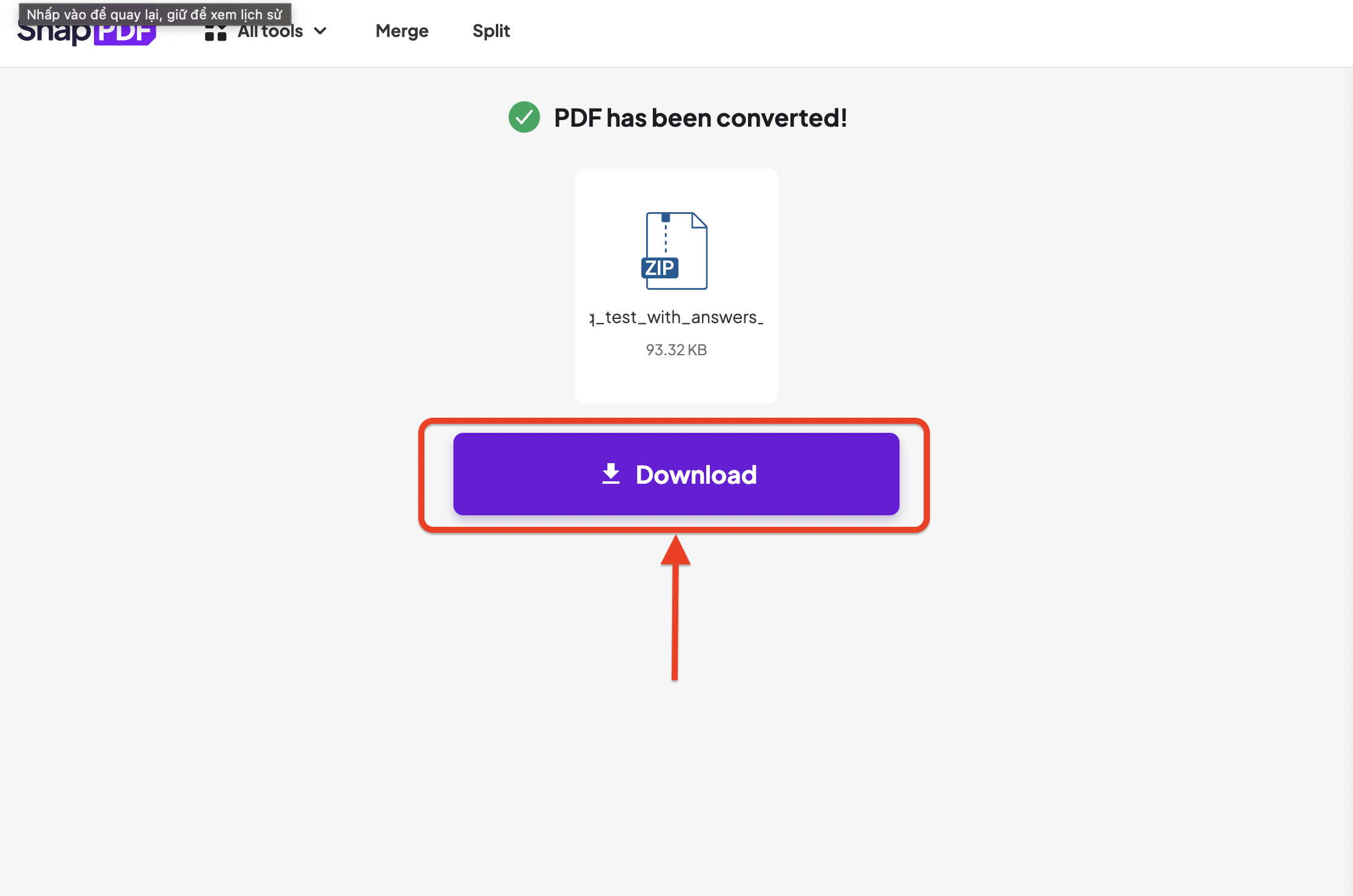
Task: Open the Merge tool link
Action: [x=402, y=31]
